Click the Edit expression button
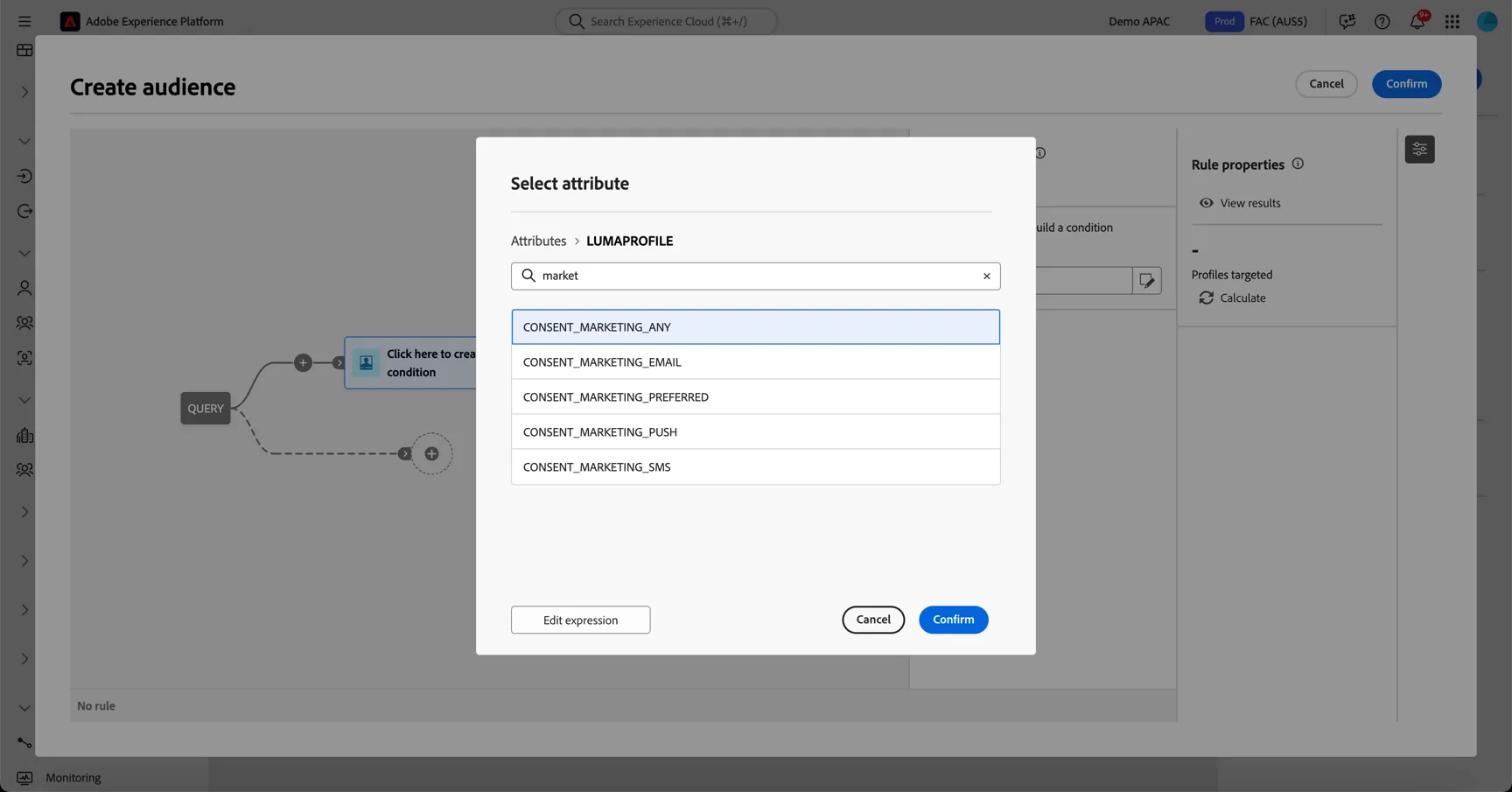The image size is (1512, 792). click(x=580, y=620)
